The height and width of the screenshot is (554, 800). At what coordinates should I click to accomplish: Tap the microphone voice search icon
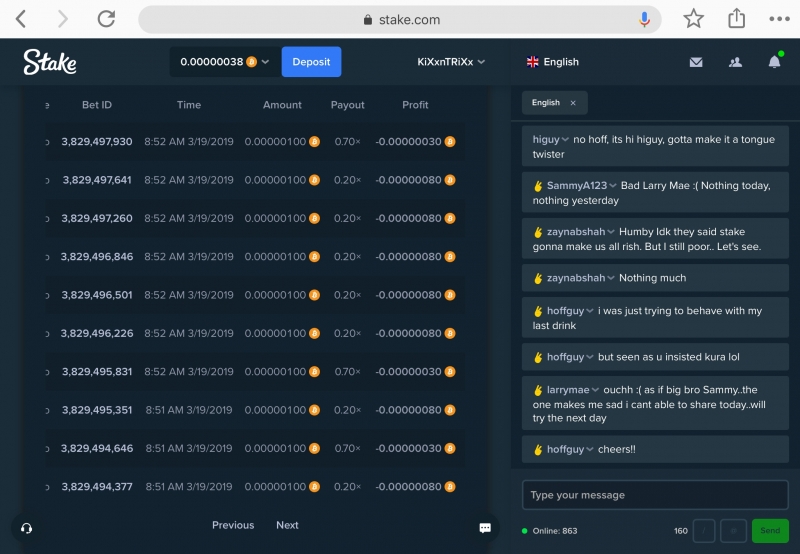(x=644, y=19)
